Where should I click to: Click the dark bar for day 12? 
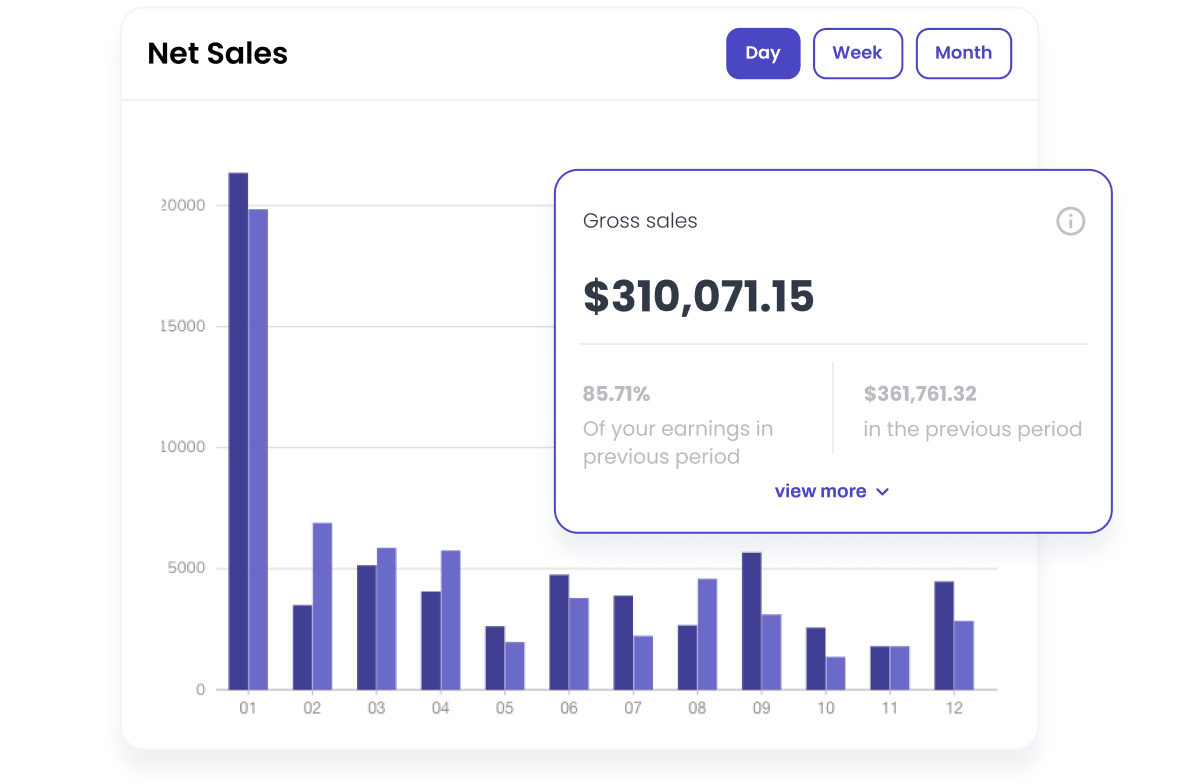[944, 635]
